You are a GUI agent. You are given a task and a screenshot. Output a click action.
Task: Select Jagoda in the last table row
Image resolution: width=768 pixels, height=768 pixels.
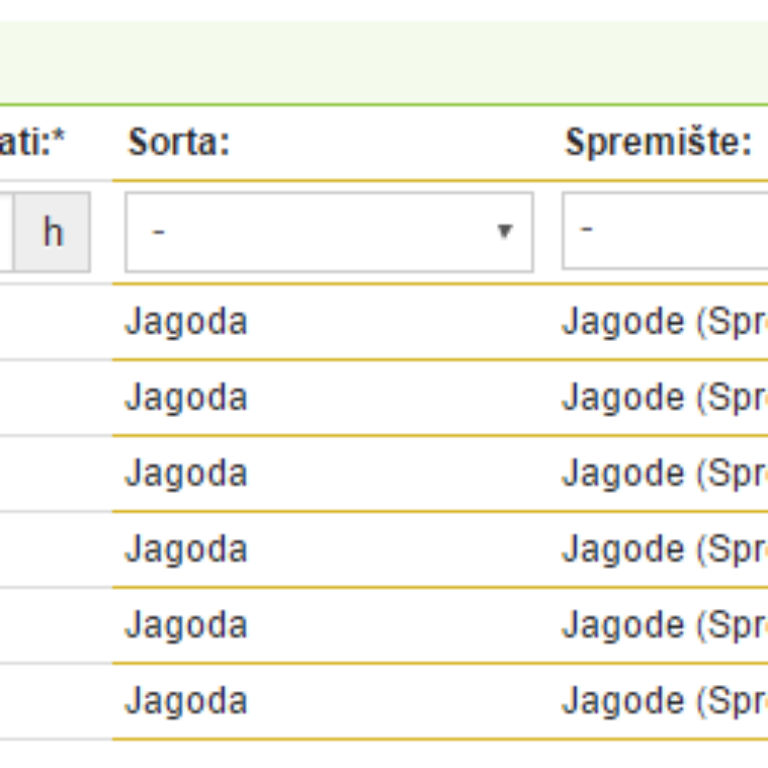coord(186,701)
